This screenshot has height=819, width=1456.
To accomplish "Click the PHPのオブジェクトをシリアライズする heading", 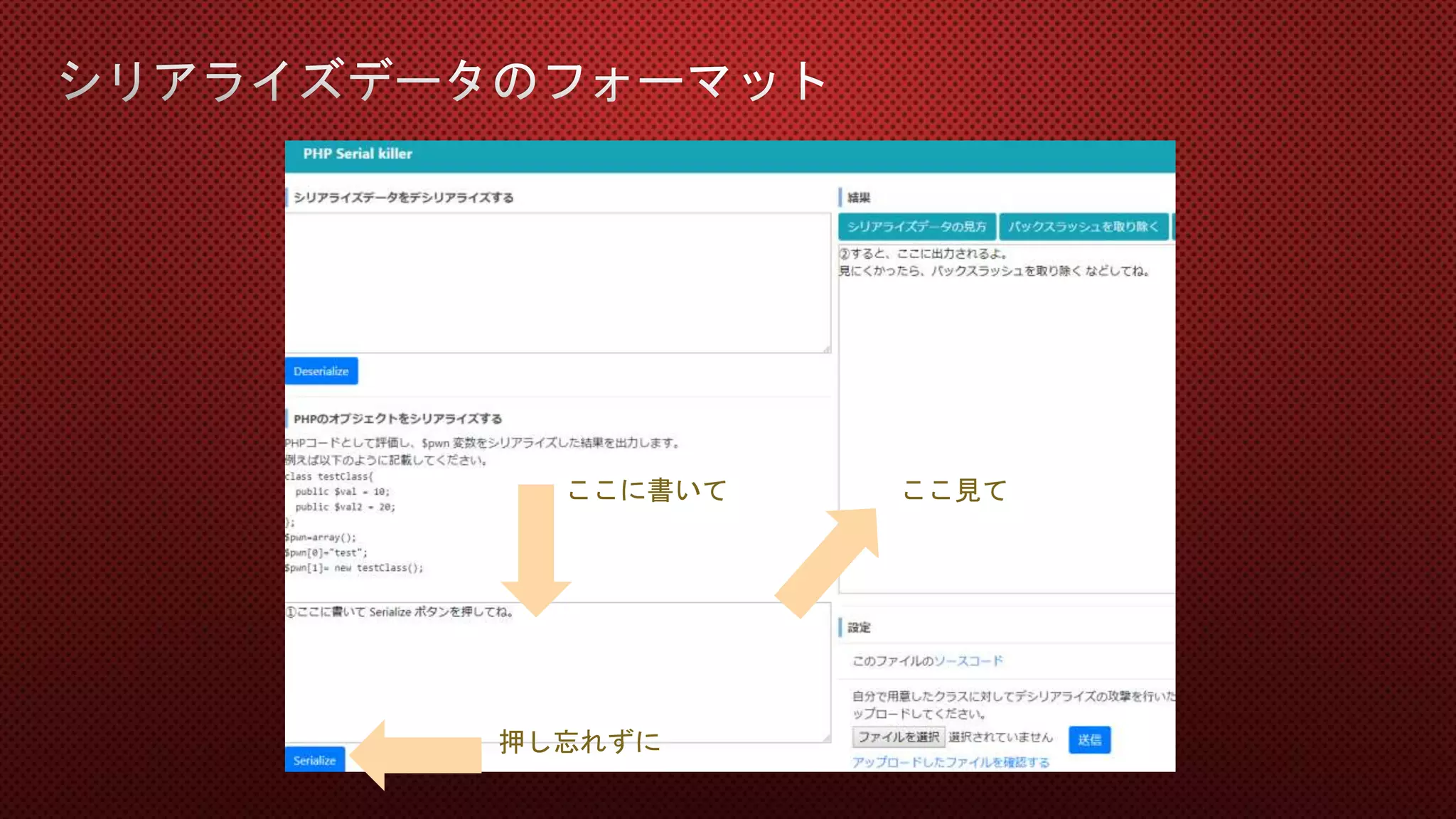I will click(397, 419).
